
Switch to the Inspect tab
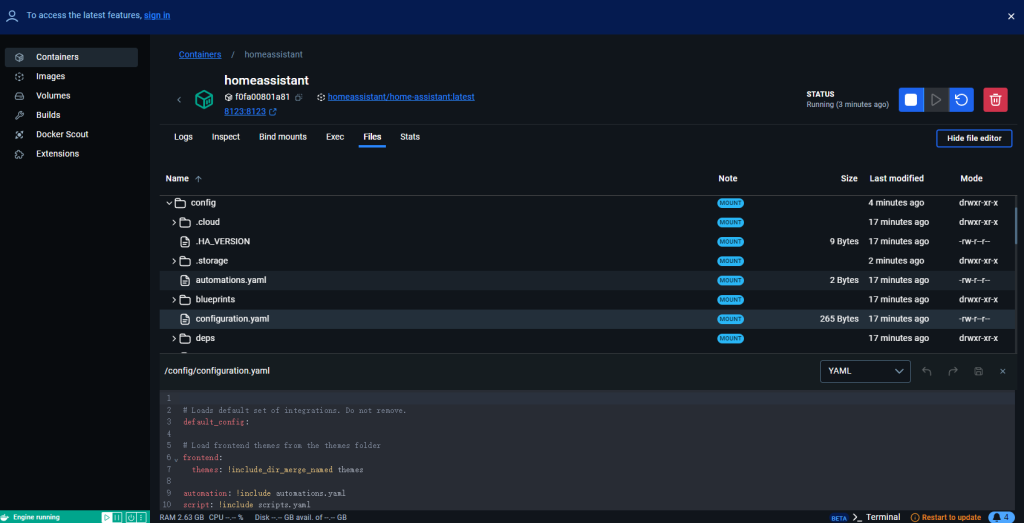pos(225,137)
